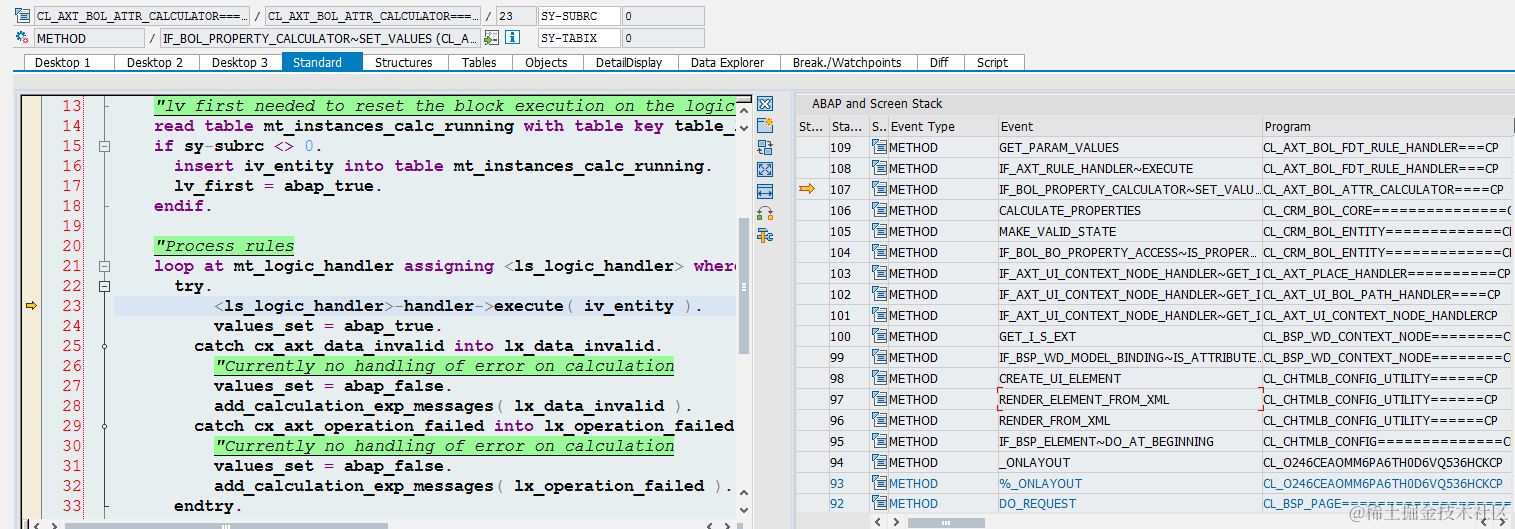
Task: Click the stack icon in row 109
Action: pos(880,147)
